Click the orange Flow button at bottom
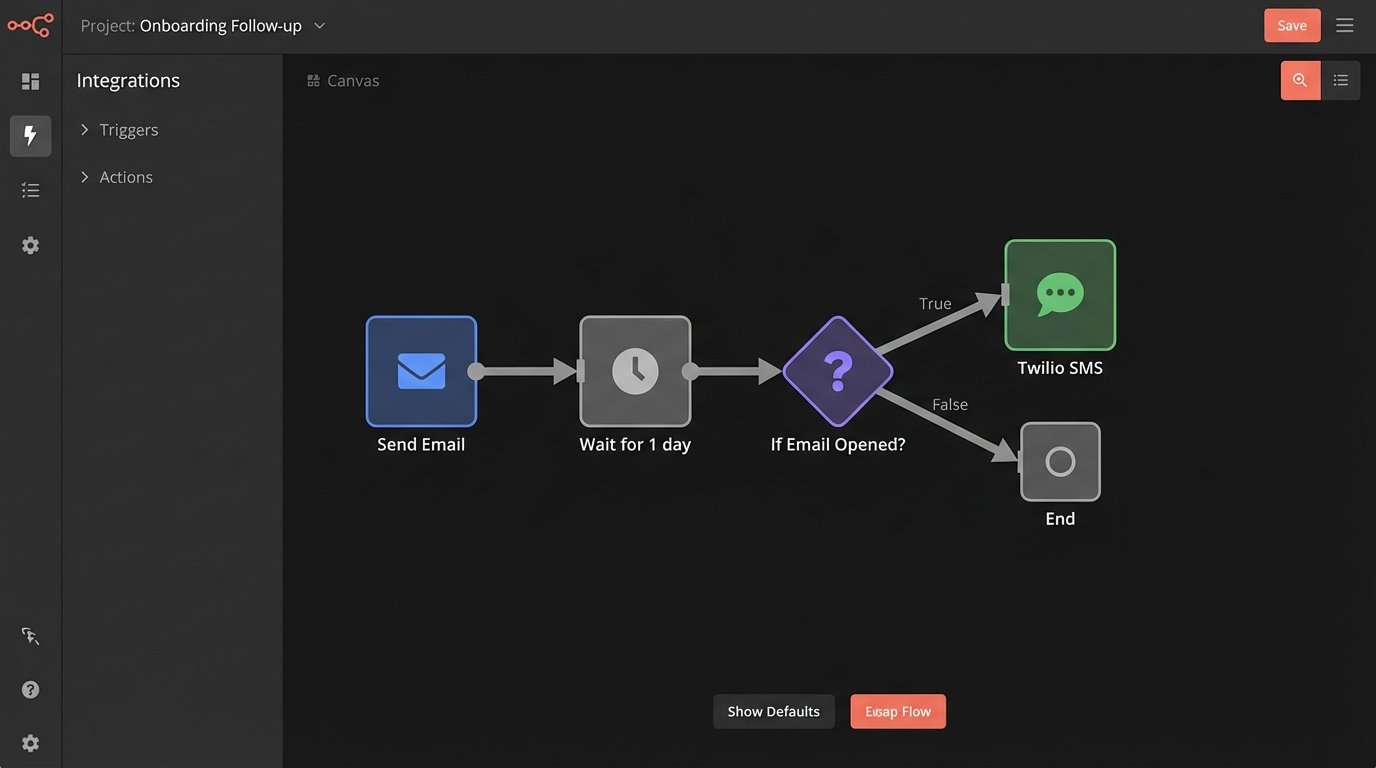 point(898,712)
